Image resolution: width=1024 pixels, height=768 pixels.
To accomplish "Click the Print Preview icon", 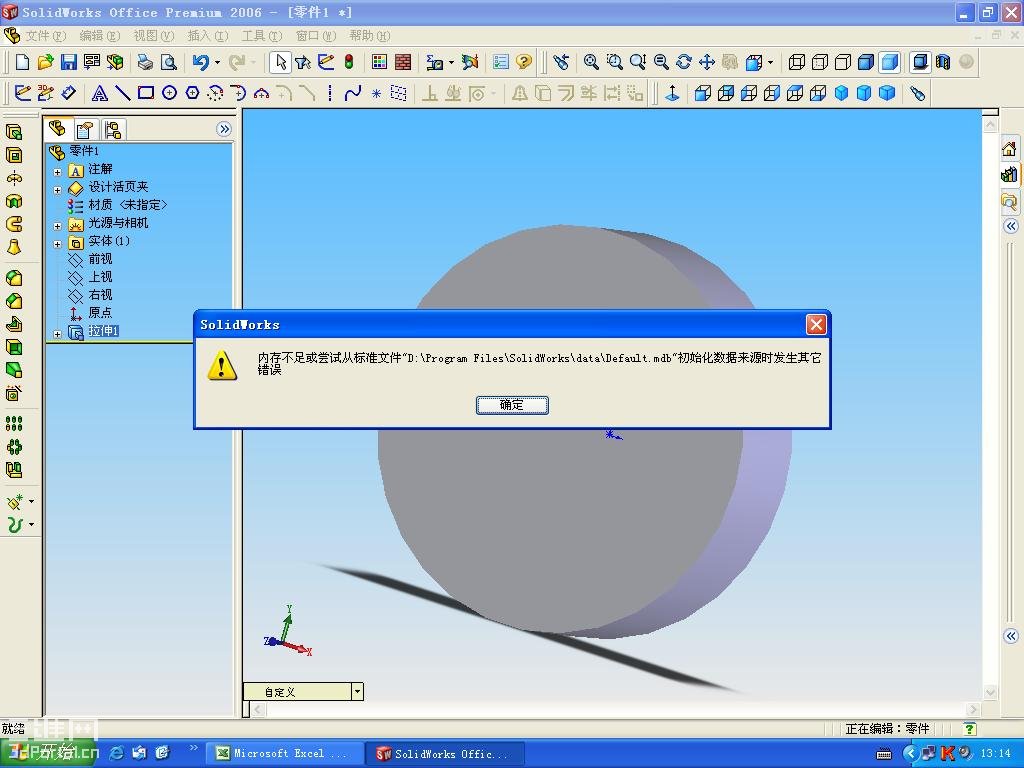I will (168, 62).
